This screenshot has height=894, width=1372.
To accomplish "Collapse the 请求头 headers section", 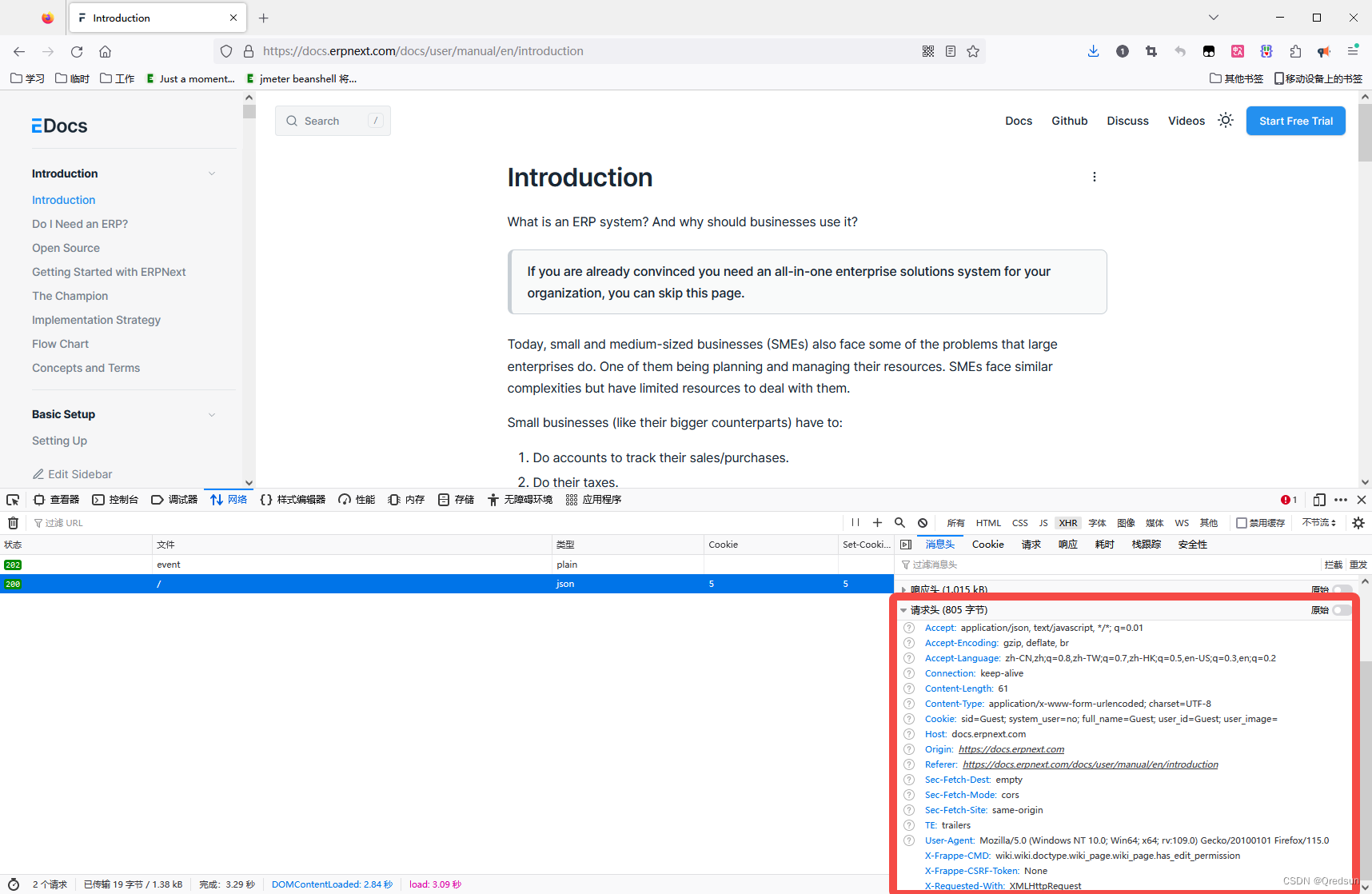I will click(x=903, y=610).
